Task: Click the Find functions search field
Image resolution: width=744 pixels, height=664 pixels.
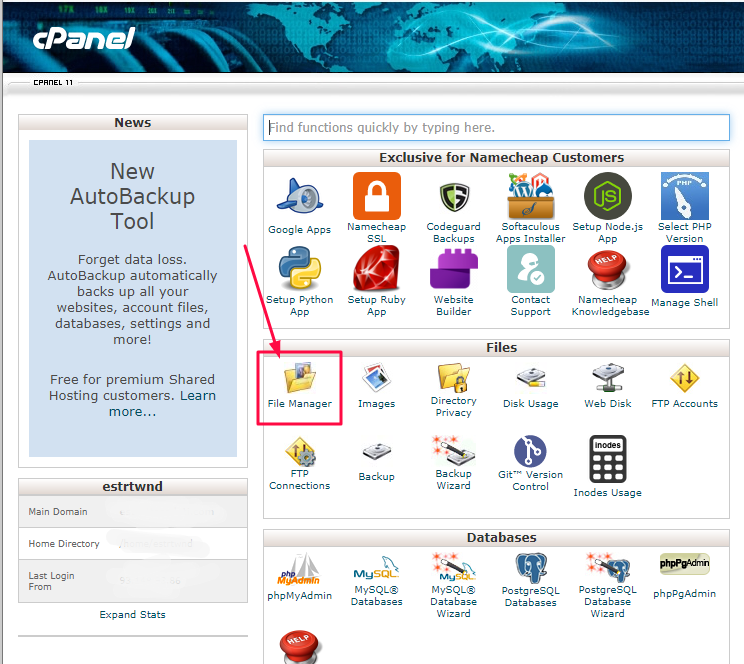Action: [496, 128]
